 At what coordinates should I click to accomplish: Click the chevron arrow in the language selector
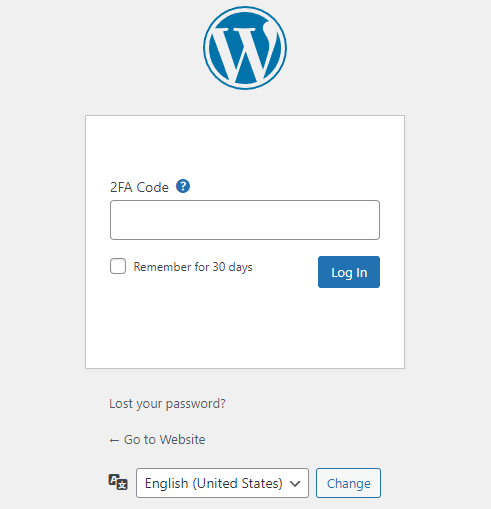pyautogui.click(x=295, y=484)
